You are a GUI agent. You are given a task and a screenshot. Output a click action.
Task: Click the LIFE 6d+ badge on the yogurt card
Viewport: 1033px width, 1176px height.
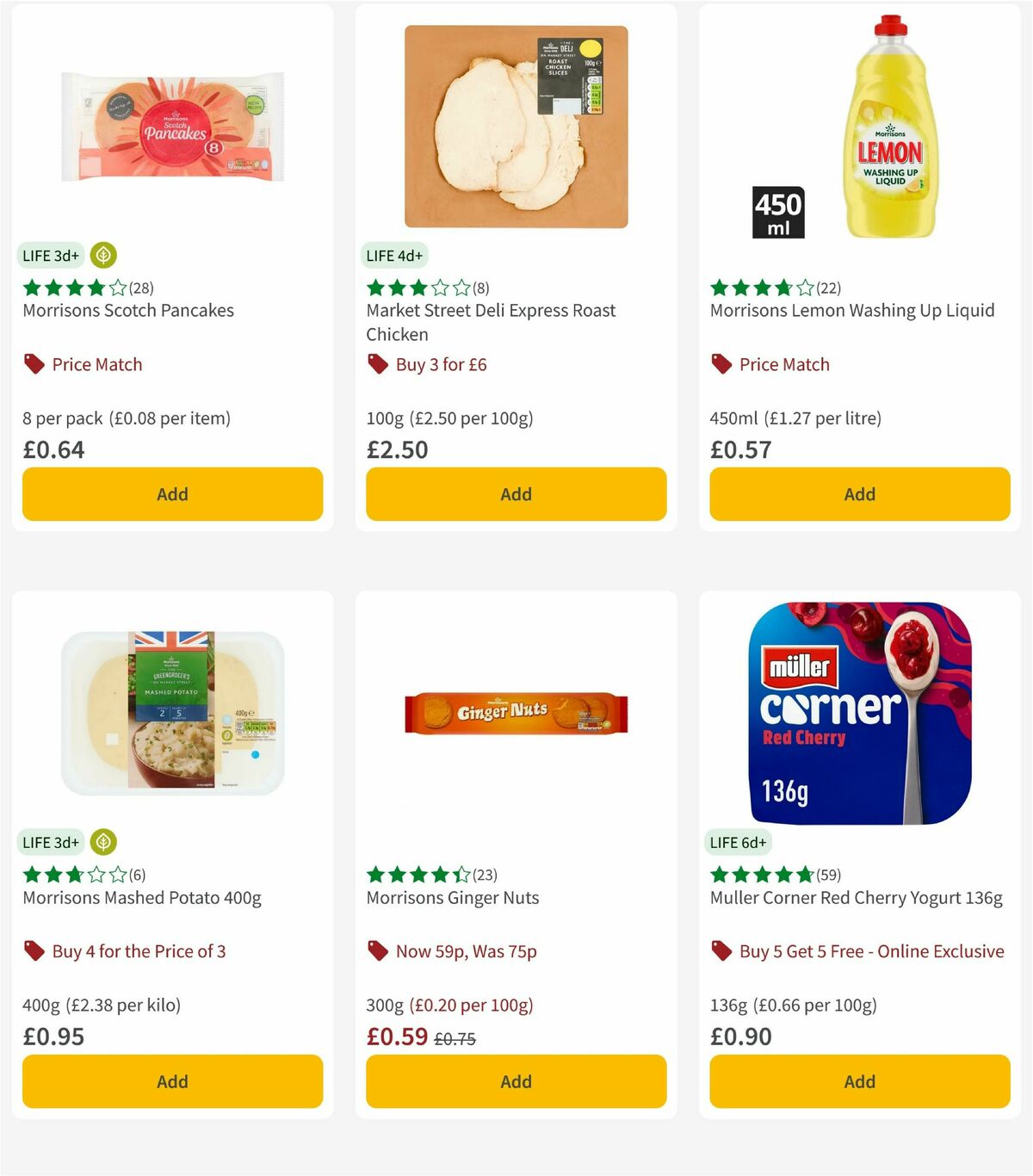(x=738, y=843)
